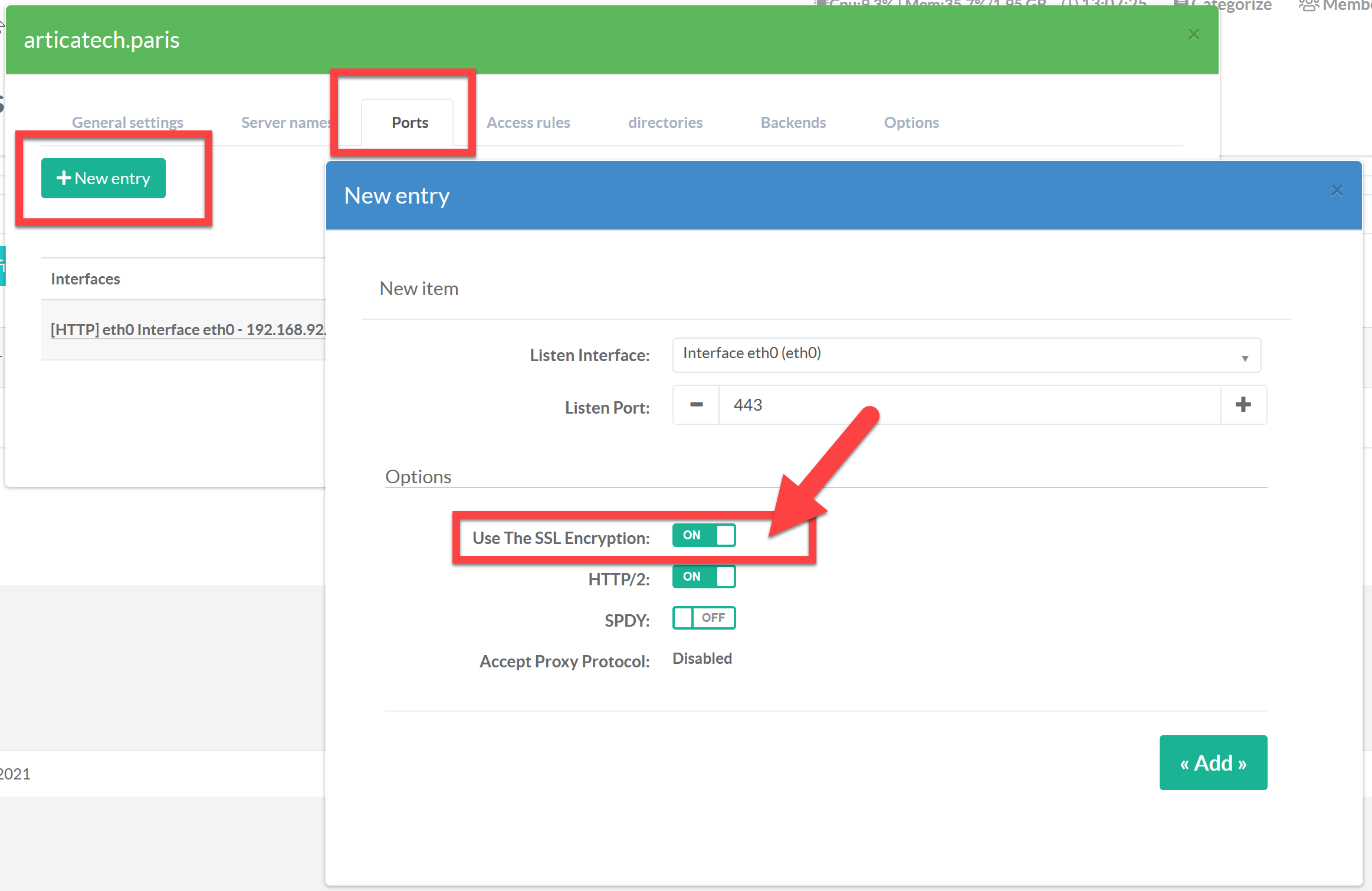The height and width of the screenshot is (891, 1372).
Task: Open the General settings tab
Action: [127, 123]
